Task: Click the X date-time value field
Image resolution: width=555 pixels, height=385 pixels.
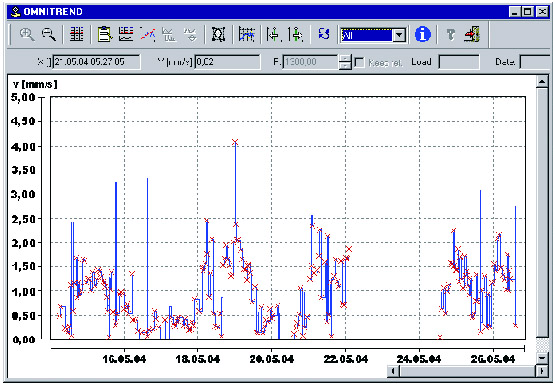Action: point(96,62)
